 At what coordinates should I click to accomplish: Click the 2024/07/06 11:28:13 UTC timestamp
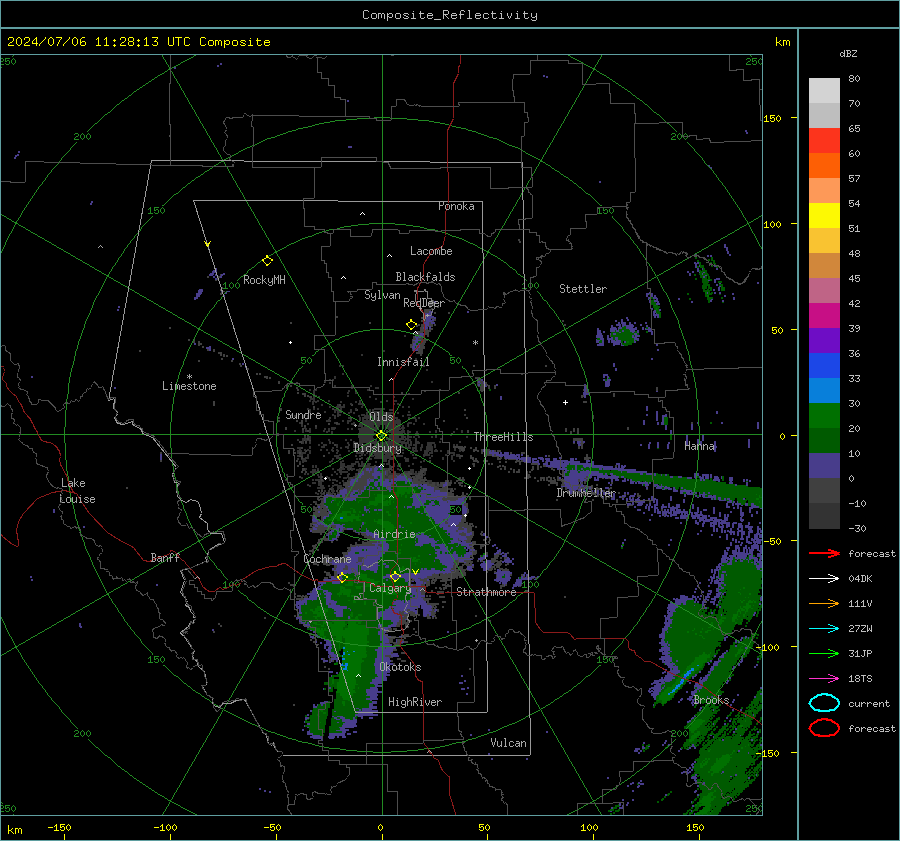tap(98, 42)
